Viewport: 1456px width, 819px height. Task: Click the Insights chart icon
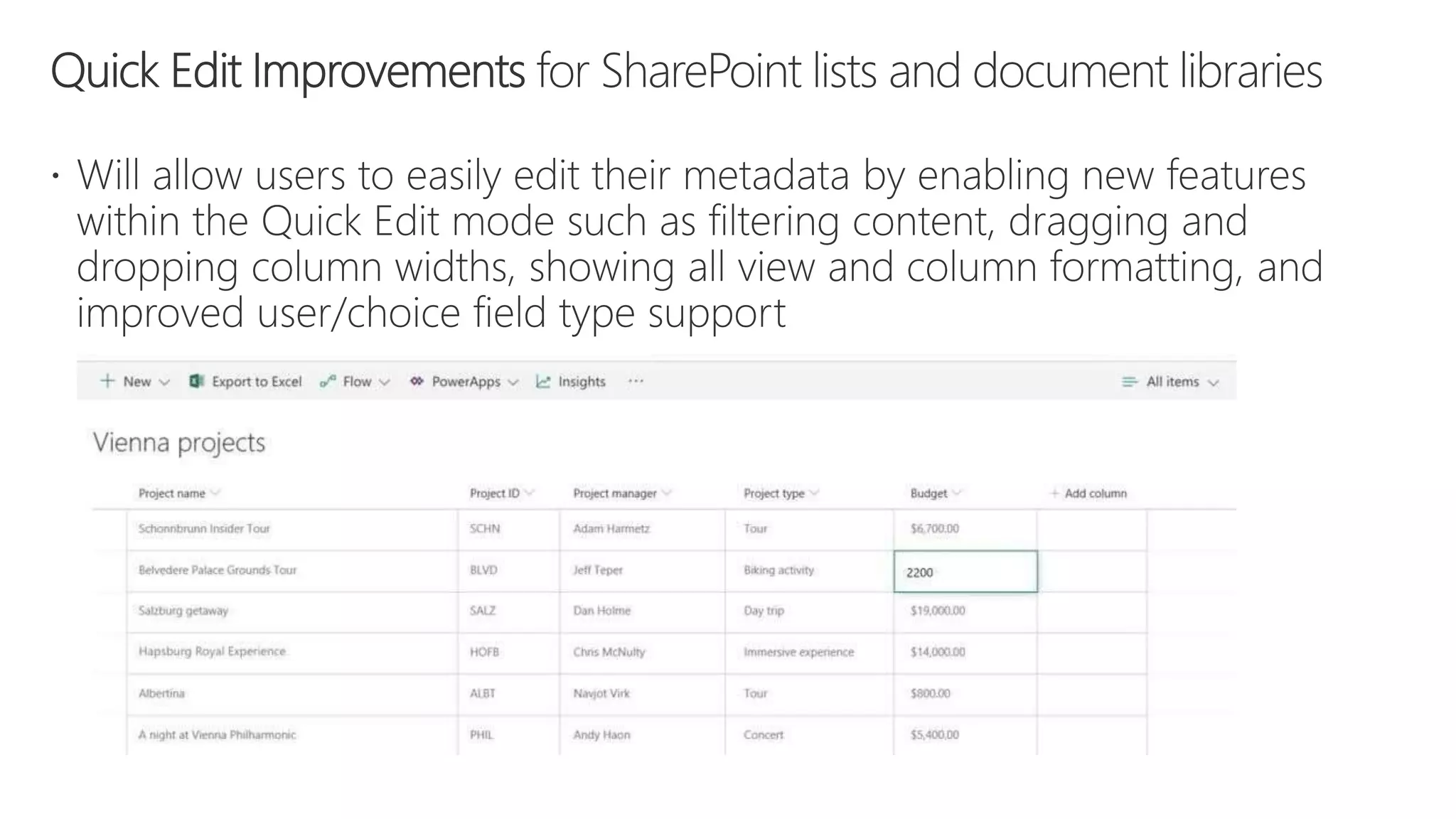543,382
